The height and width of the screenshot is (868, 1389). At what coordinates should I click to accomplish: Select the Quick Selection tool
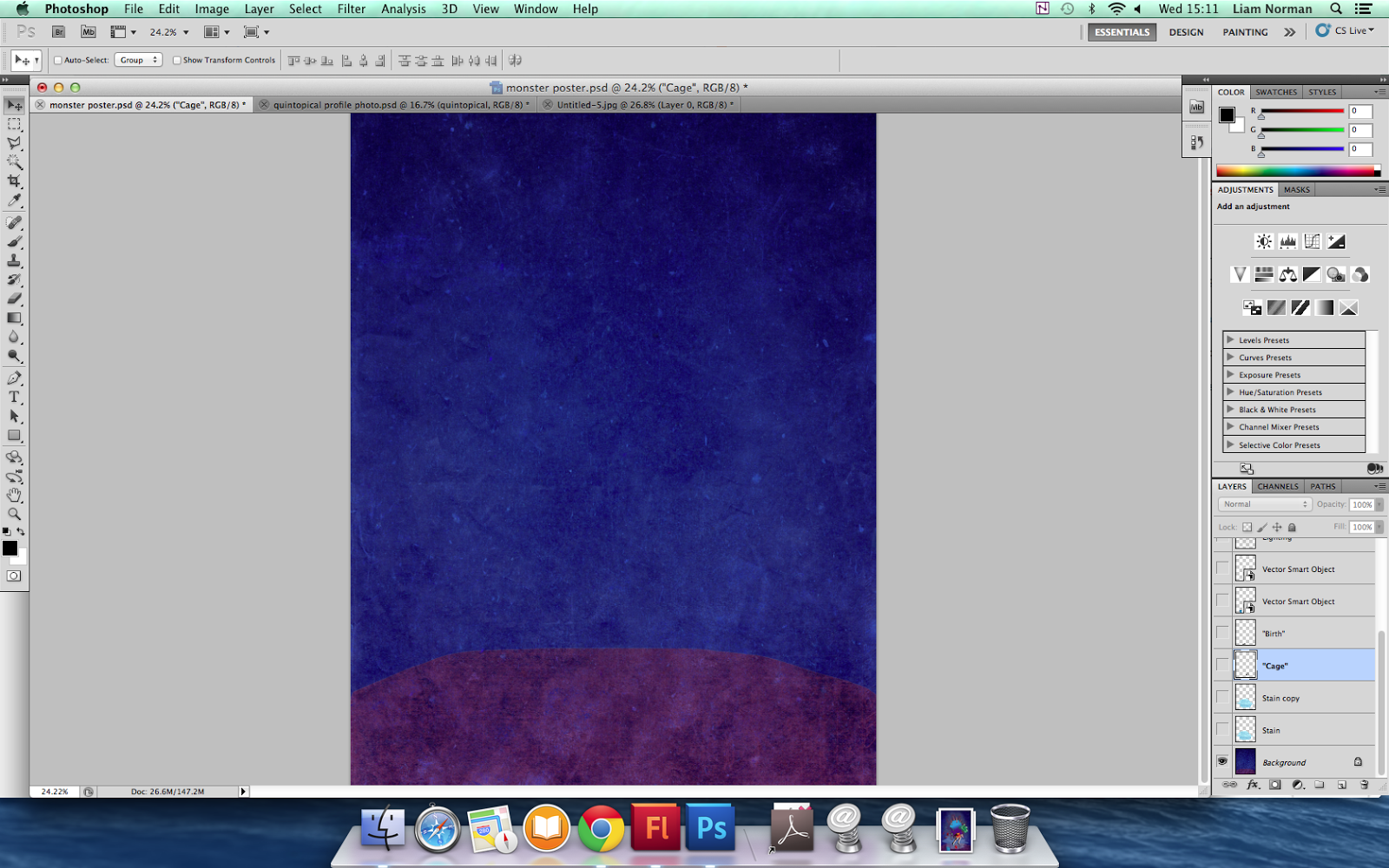coord(14,162)
